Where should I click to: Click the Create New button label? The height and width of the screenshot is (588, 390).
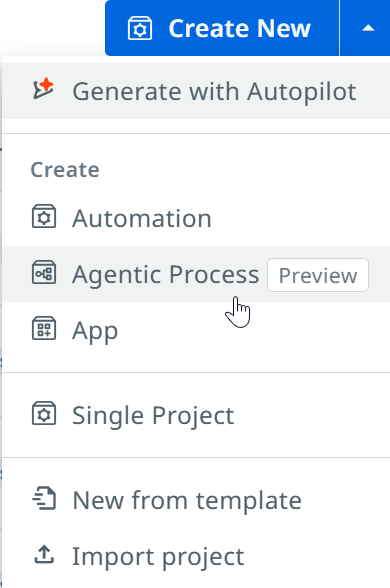click(x=239, y=28)
